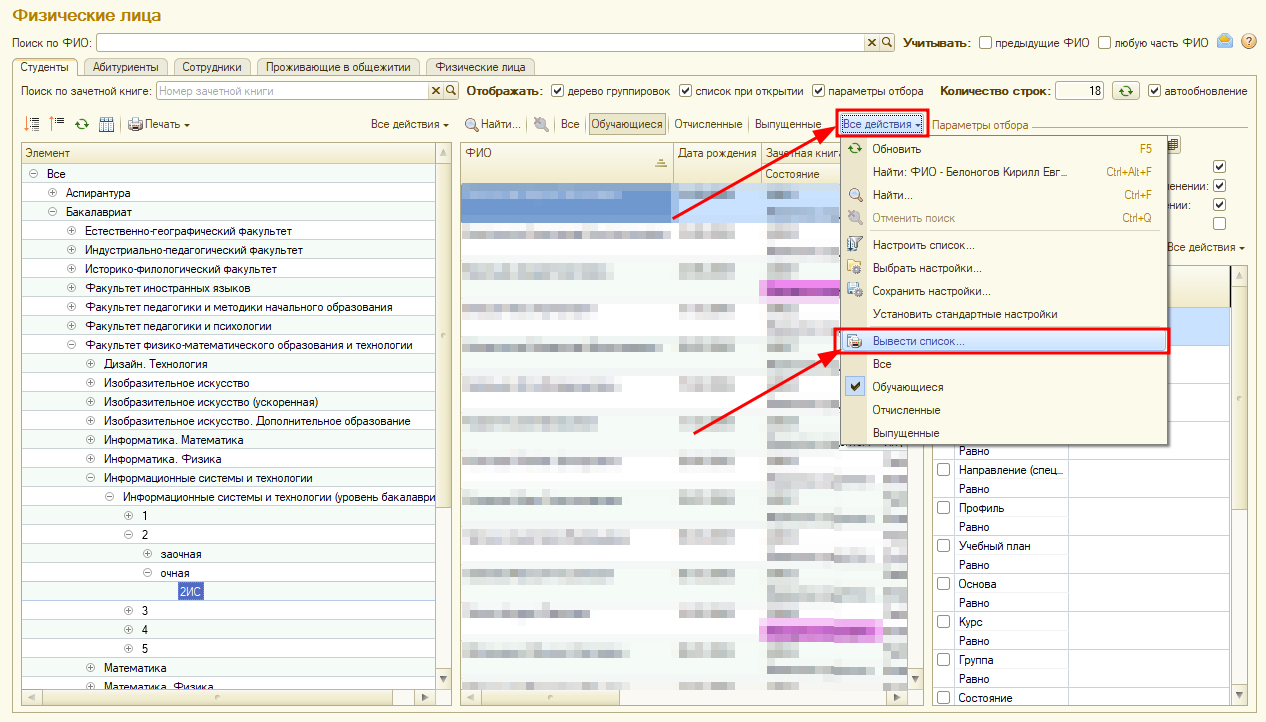Click the Номер зачетной книги input field
Image resolution: width=1266 pixels, height=722 pixels.
click(292, 91)
